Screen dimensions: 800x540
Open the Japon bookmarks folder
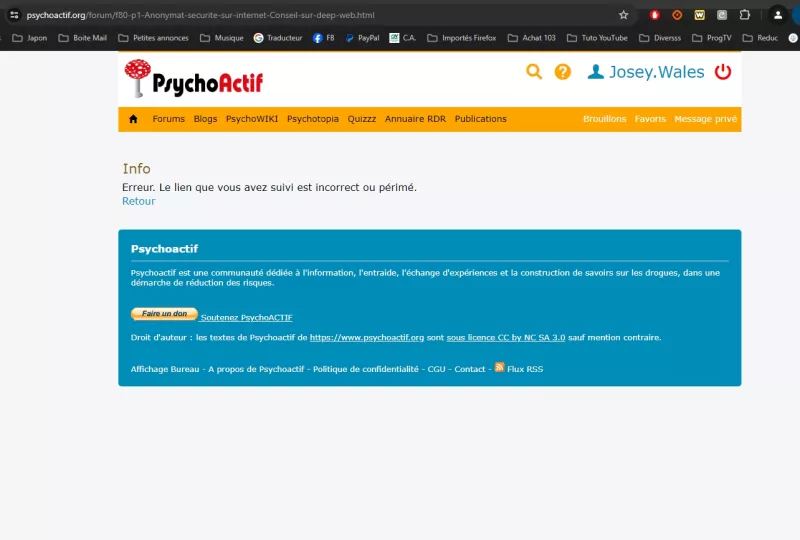[29, 38]
